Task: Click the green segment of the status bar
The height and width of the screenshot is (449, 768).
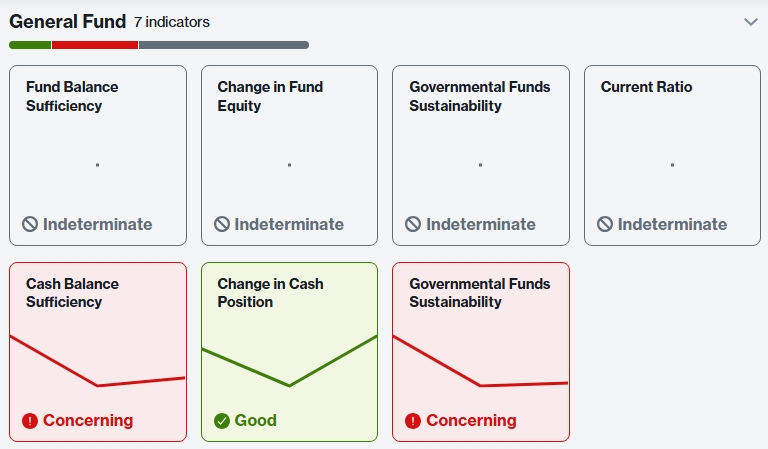Action: (x=30, y=45)
